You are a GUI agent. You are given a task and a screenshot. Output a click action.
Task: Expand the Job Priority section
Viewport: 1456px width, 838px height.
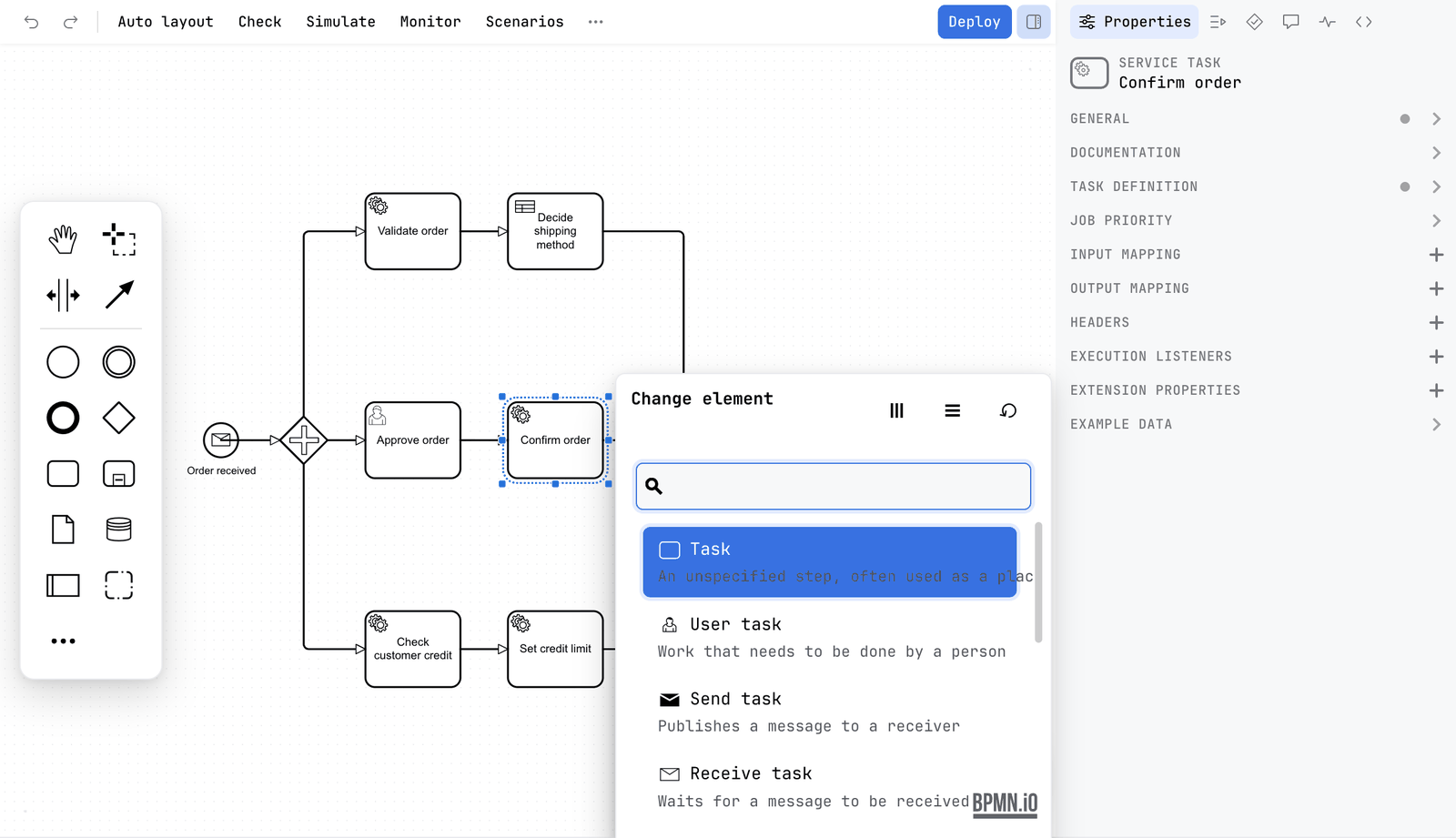(x=1257, y=221)
